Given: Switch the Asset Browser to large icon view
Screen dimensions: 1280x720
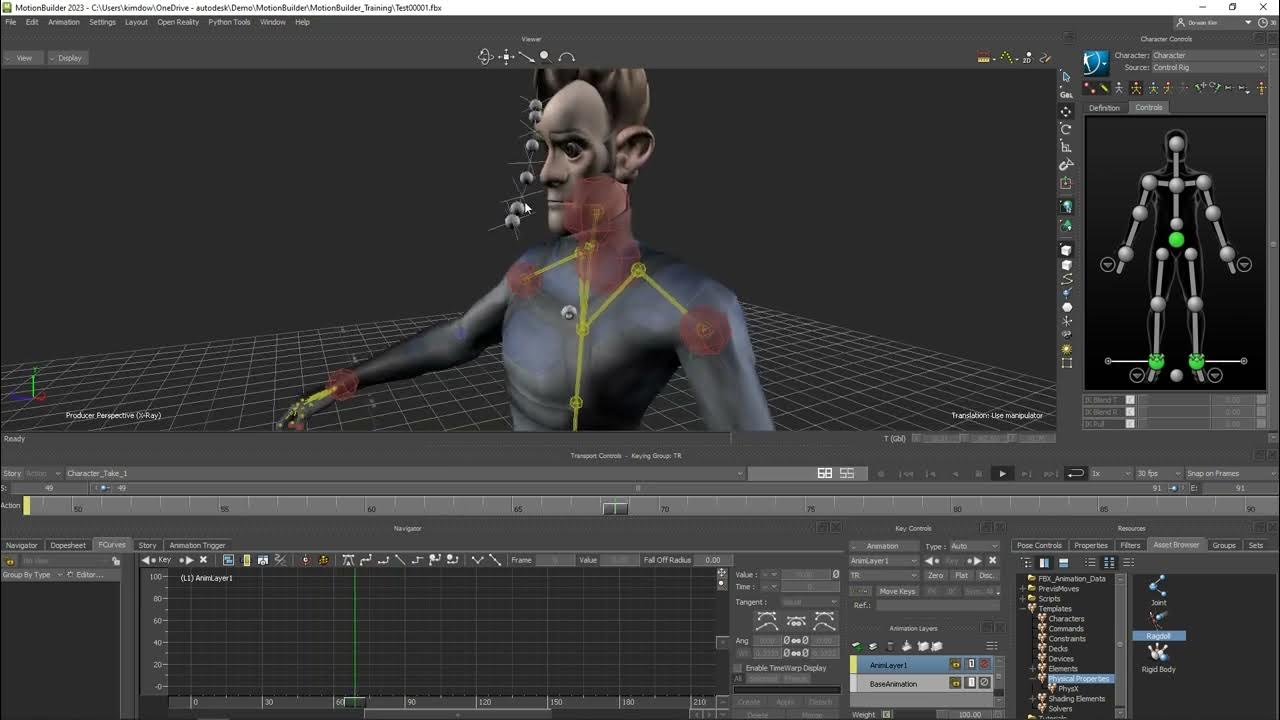Looking at the screenshot, I should click(x=1109, y=563).
